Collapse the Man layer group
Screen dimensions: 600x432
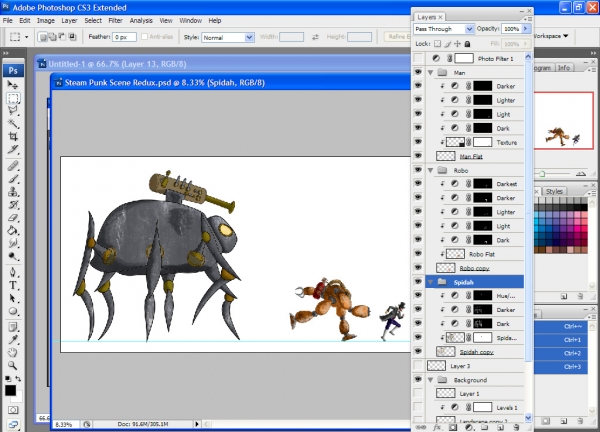pos(430,72)
